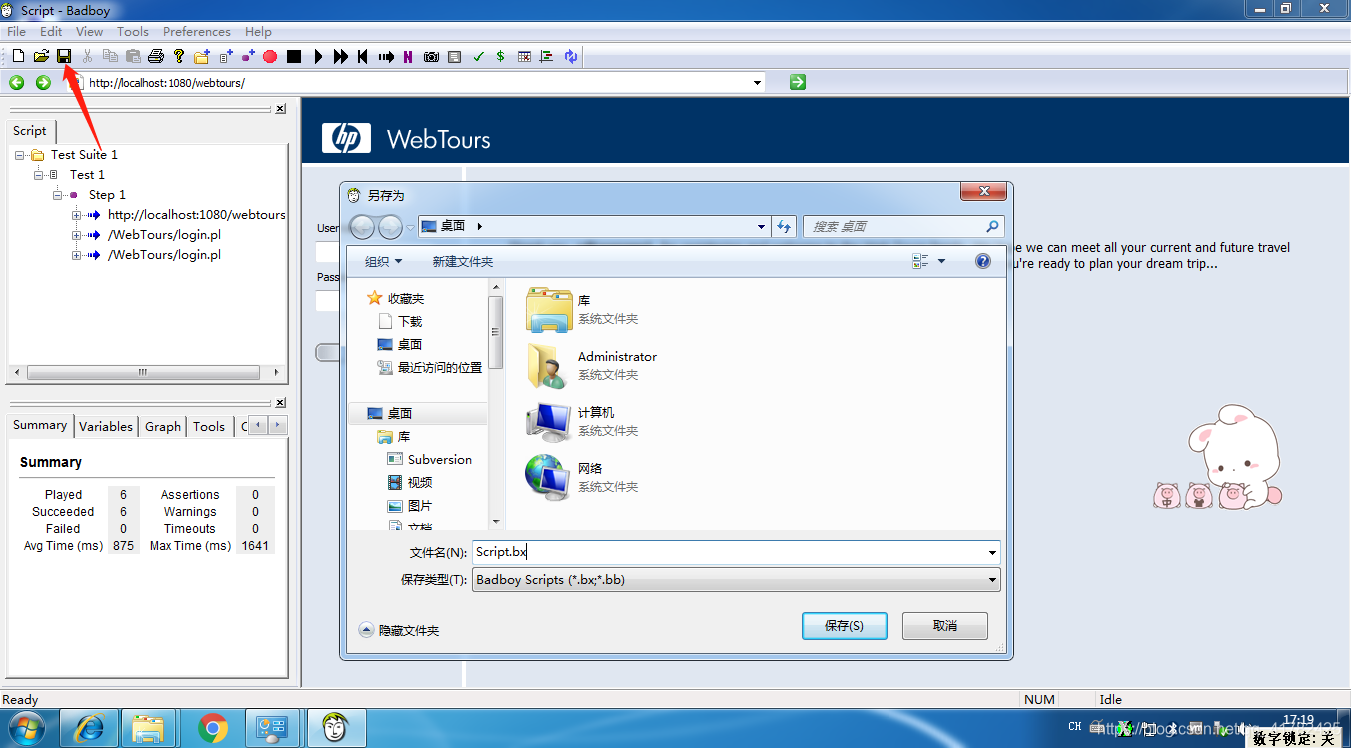The height and width of the screenshot is (748, 1351).
Task: Open the file name history dropdown arrow
Action: pos(992,552)
